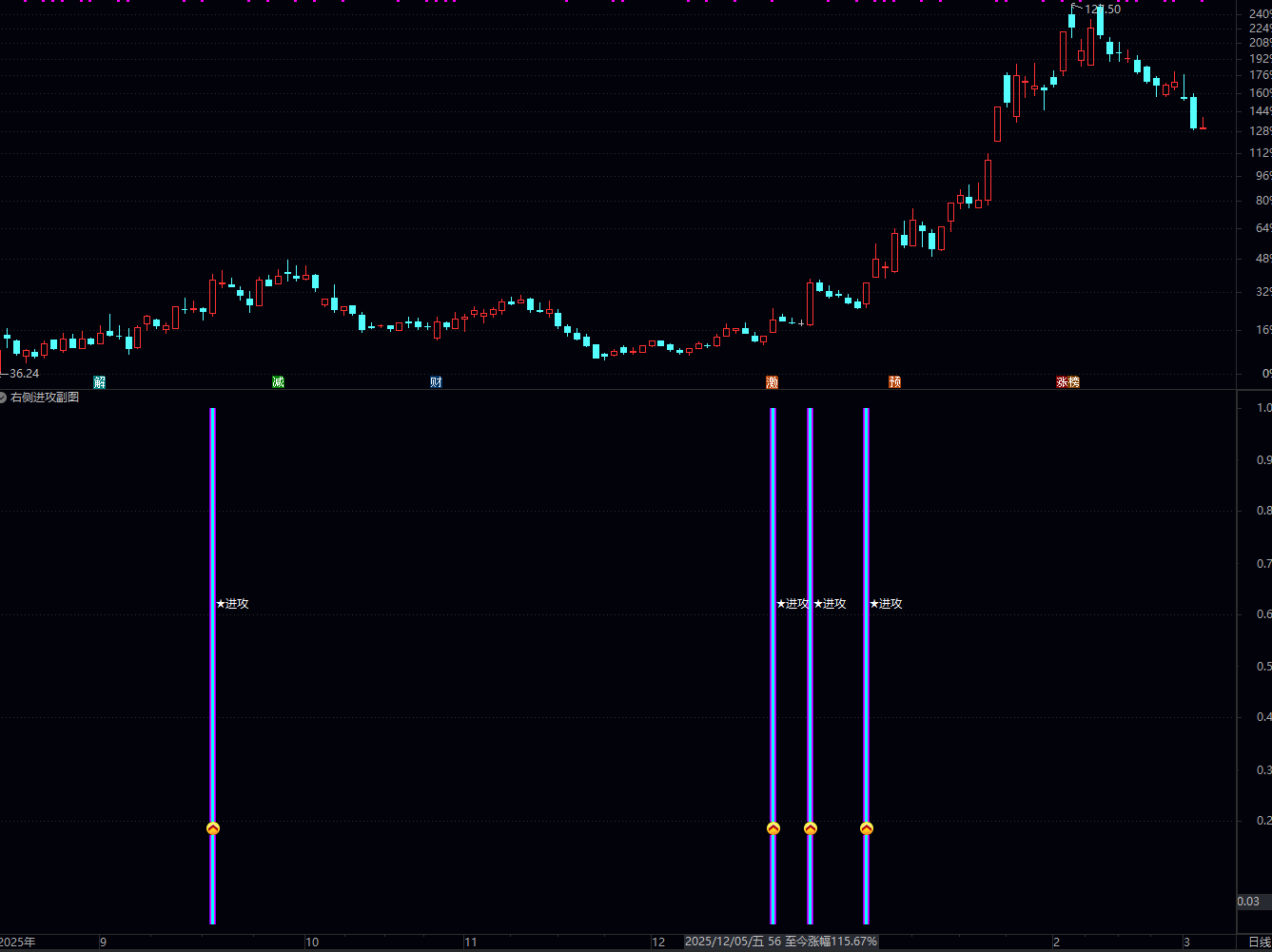Click the 预 event marker icon
The height and width of the screenshot is (952, 1272).
click(894, 382)
